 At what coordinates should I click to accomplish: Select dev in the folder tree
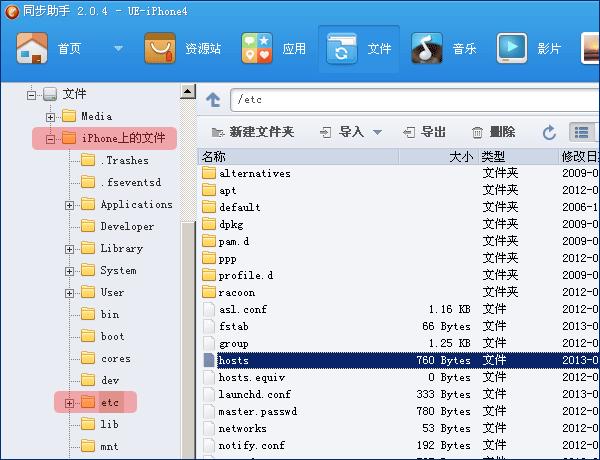(110, 380)
